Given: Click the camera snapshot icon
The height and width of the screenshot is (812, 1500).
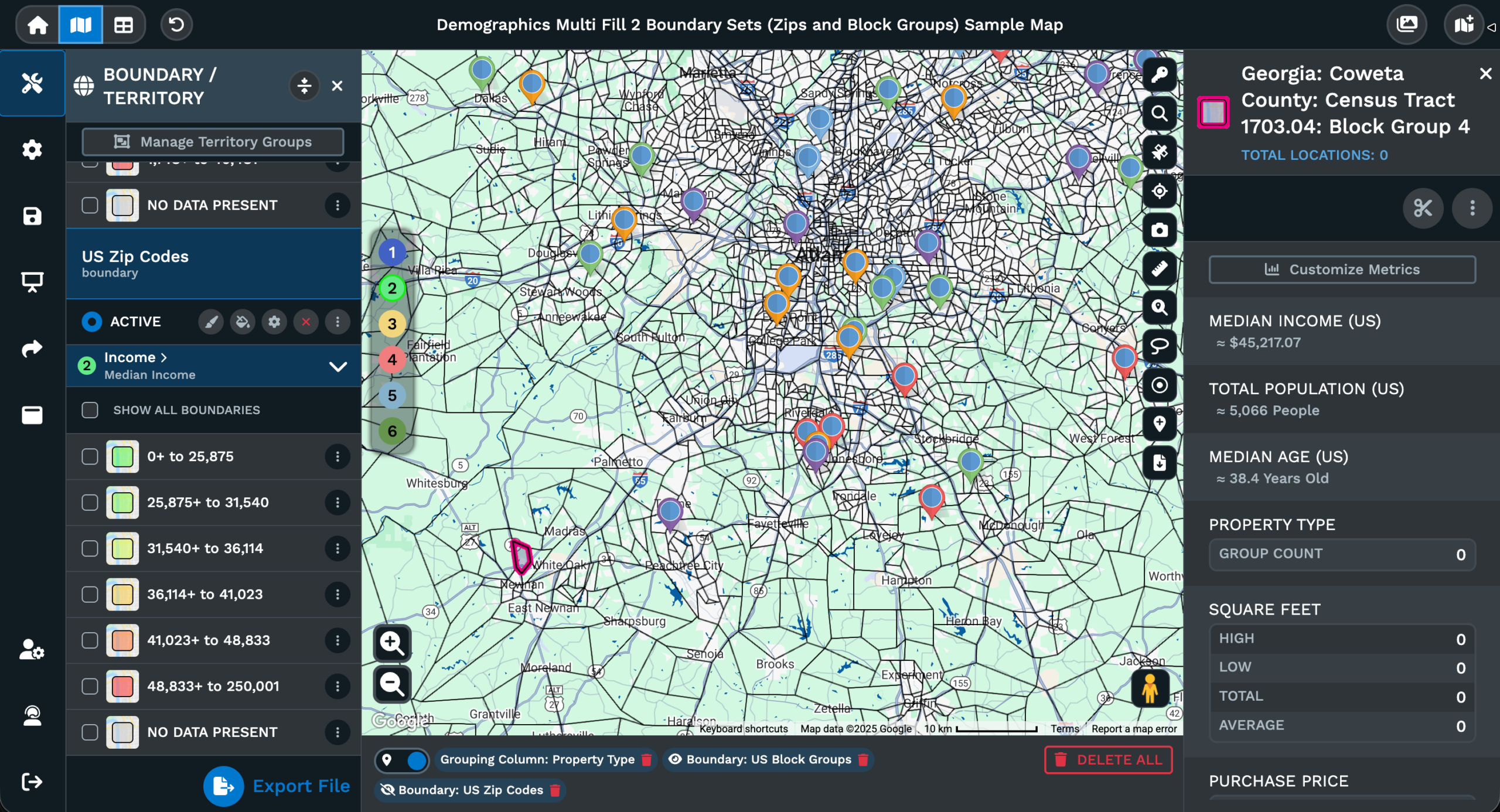Looking at the screenshot, I should pyautogui.click(x=1159, y=230).
